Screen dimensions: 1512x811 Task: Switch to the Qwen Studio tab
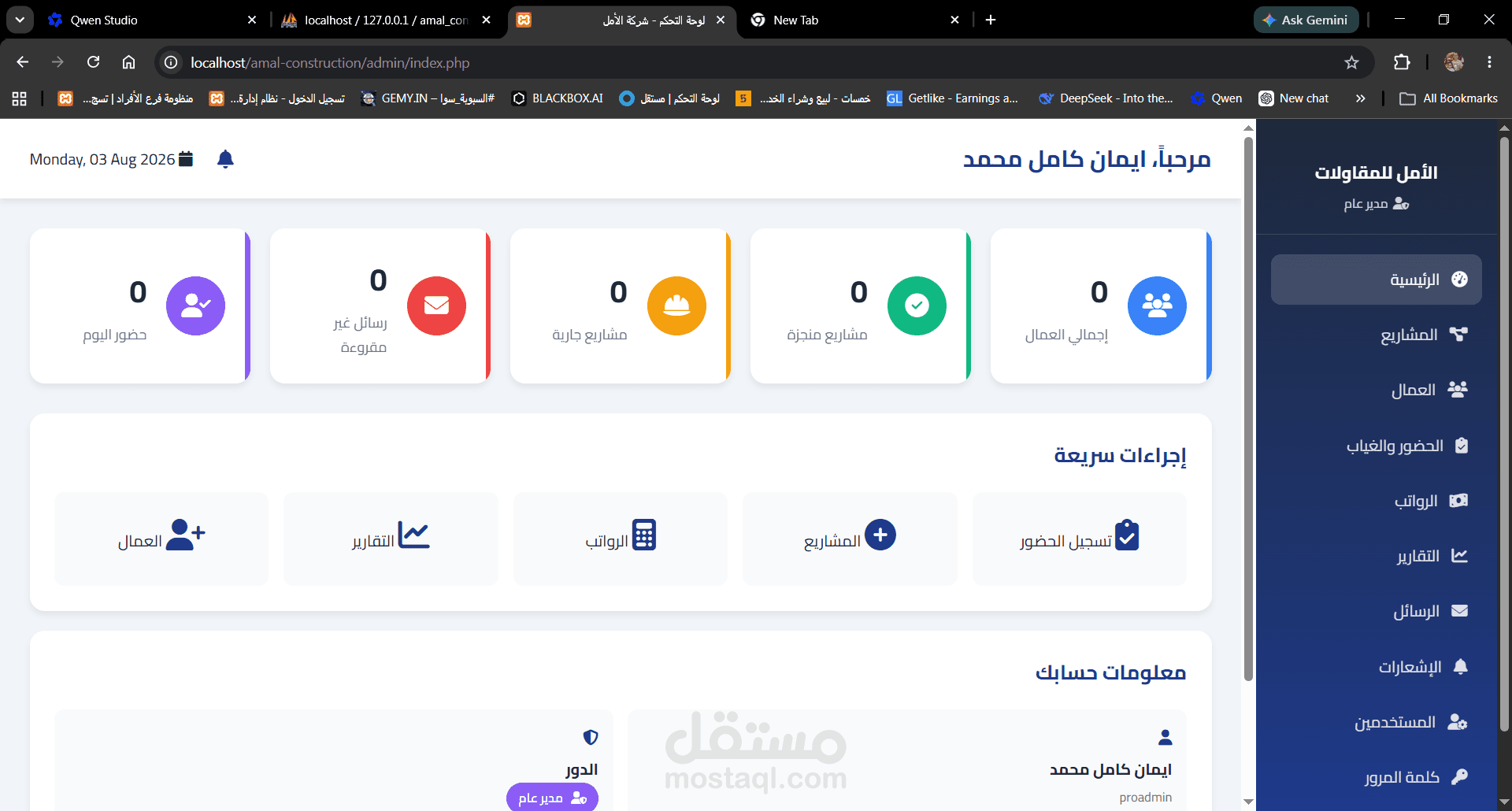(150, 20)
